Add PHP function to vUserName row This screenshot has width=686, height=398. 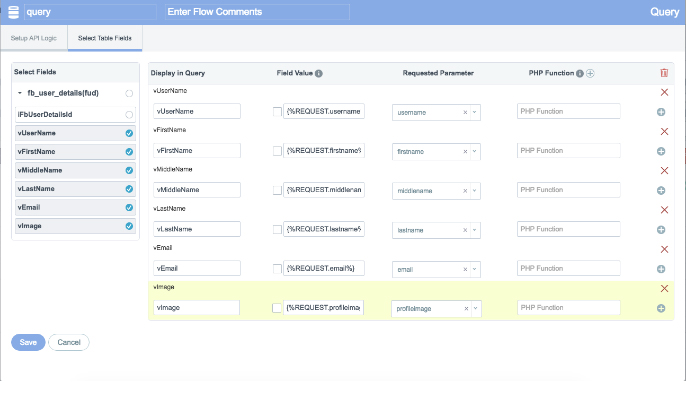tap(661, 112)
